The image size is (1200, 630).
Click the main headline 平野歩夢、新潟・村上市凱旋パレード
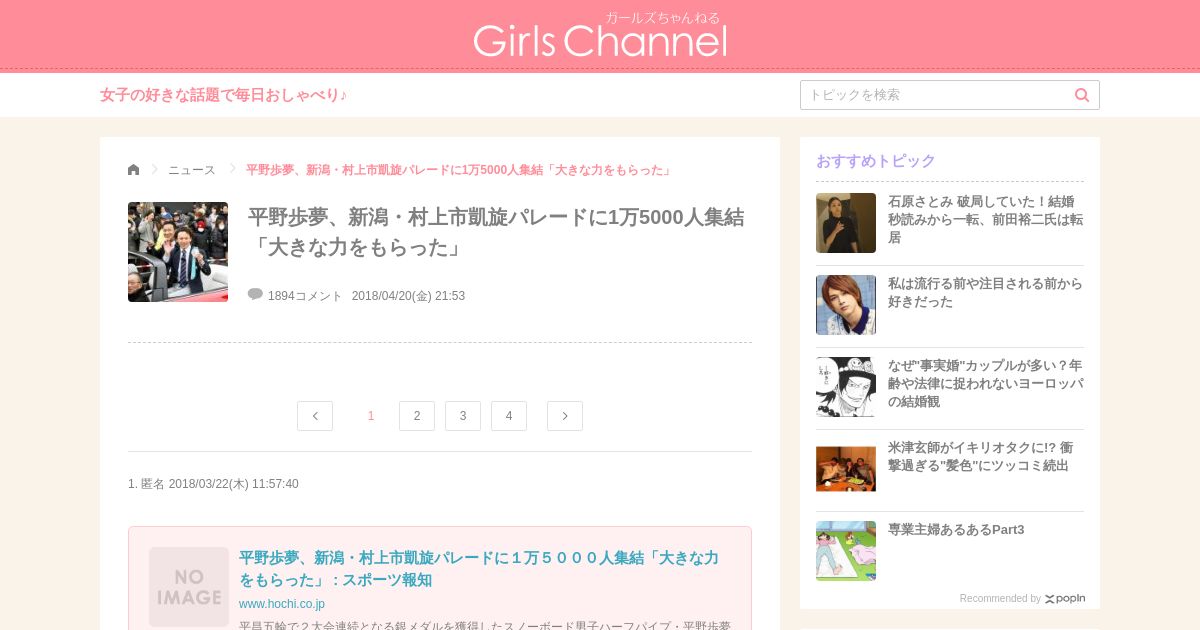point(496,232)
